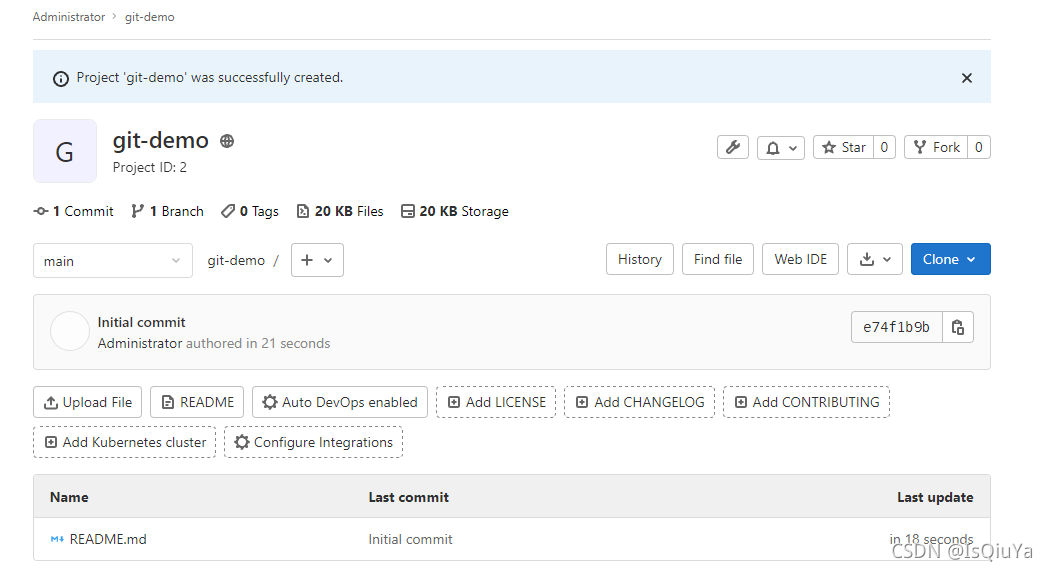Viewport: 1048px width, 572px height.
Task: Open the notification bell dropdown
Action: tap(781, 147)
